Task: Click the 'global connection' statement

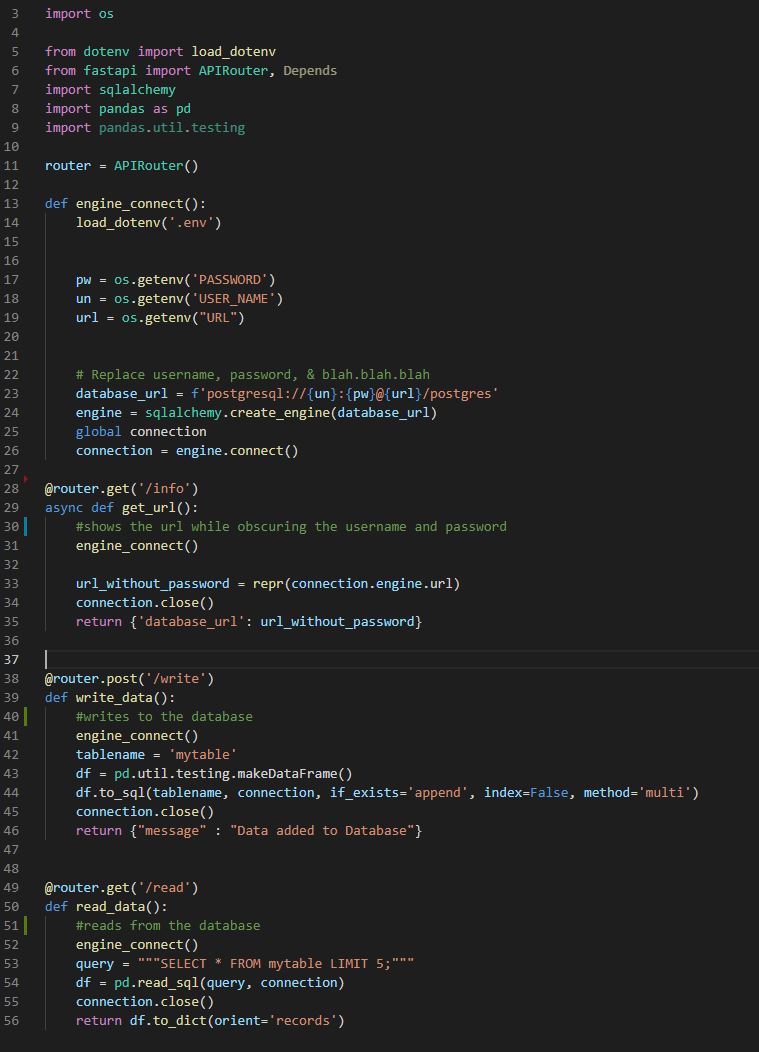Action: pos(141,432)
